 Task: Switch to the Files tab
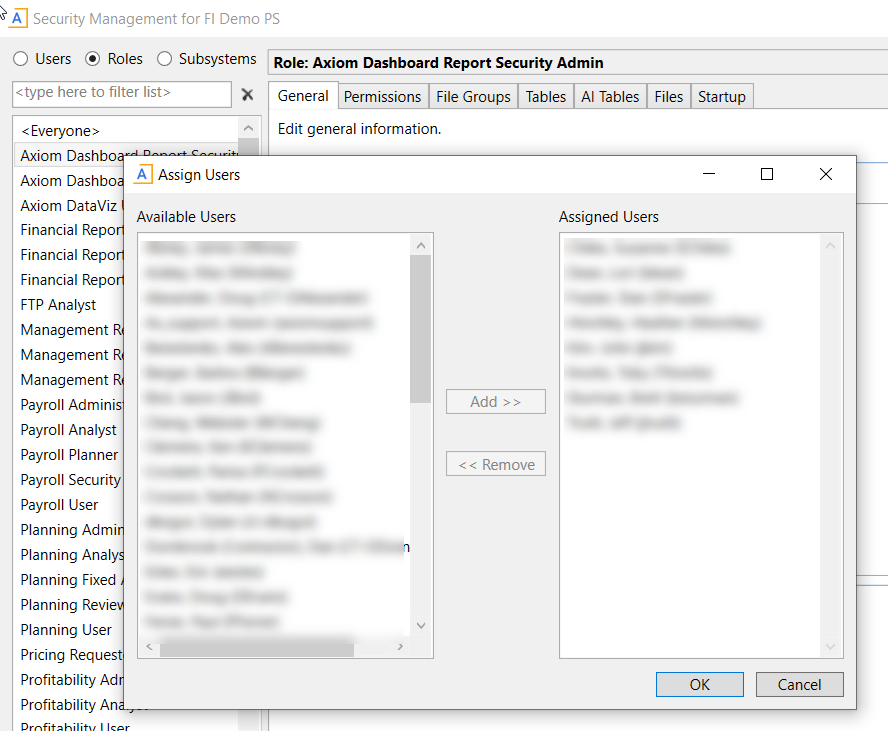pyautogui.click(x=669, y=97)
